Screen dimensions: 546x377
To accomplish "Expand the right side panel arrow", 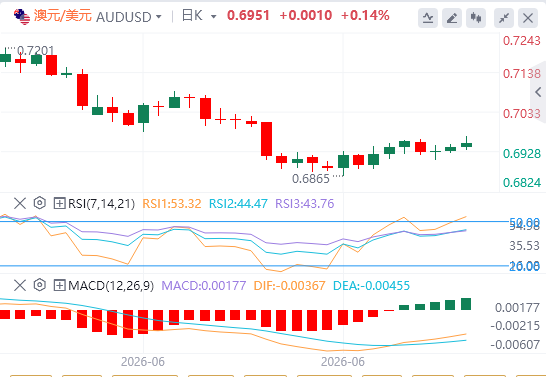I will [x=538, y=92].
